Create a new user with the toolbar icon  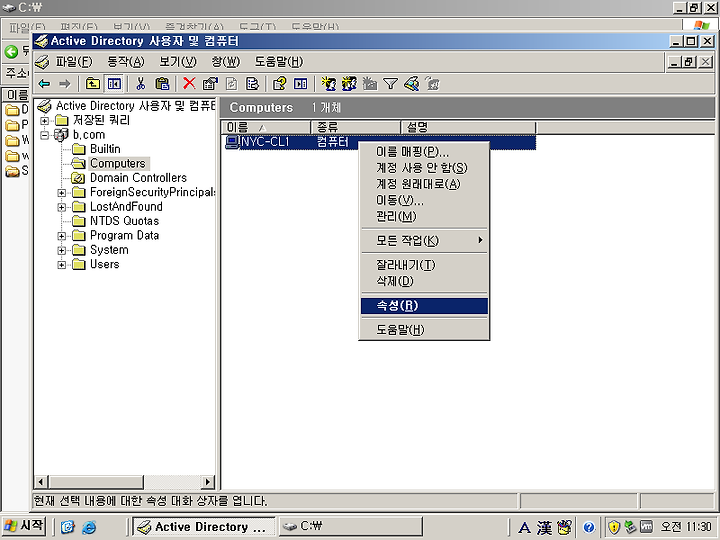[x=328, y=84]
